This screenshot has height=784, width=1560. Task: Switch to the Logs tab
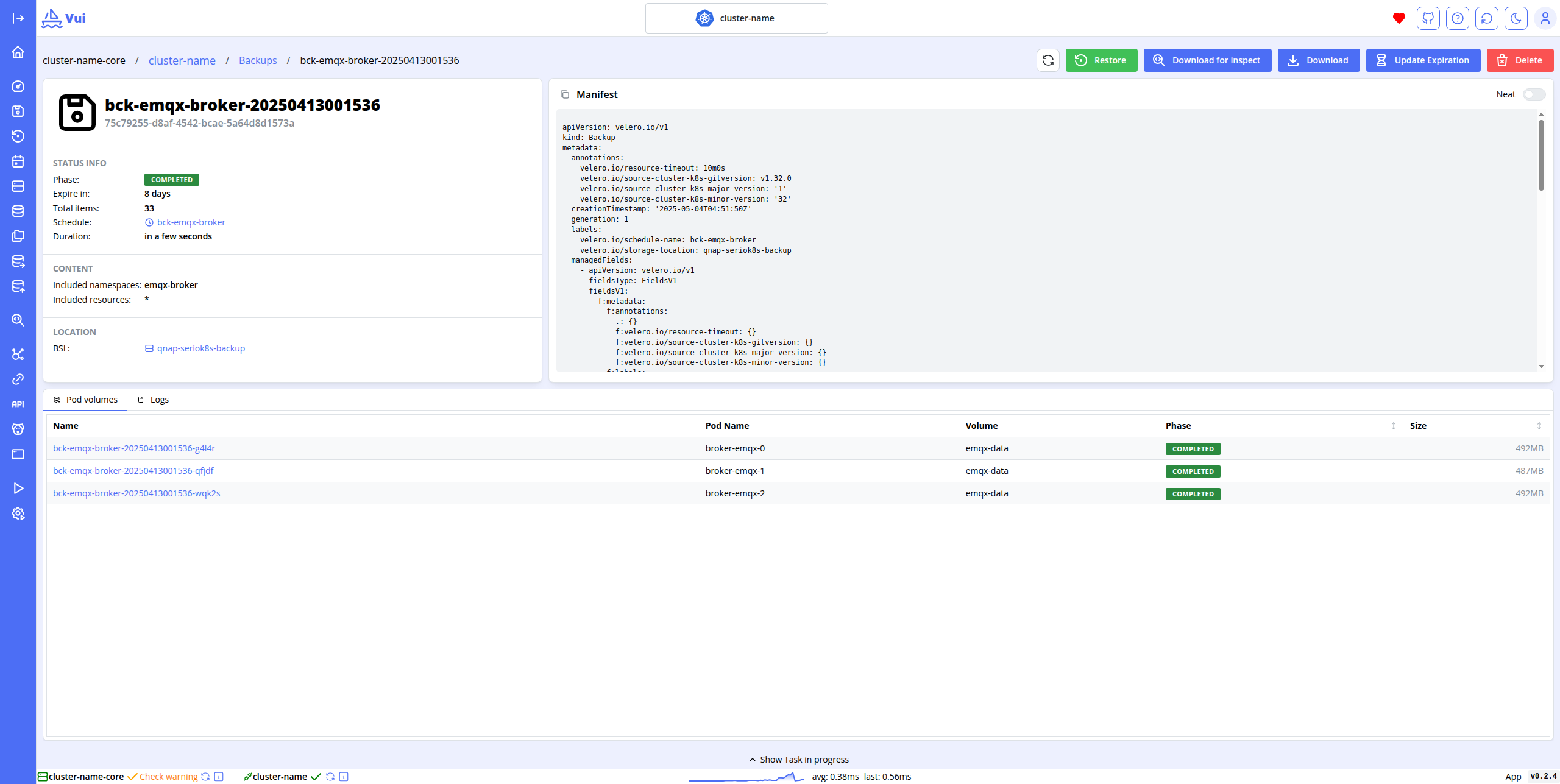[x=153, y=400]
